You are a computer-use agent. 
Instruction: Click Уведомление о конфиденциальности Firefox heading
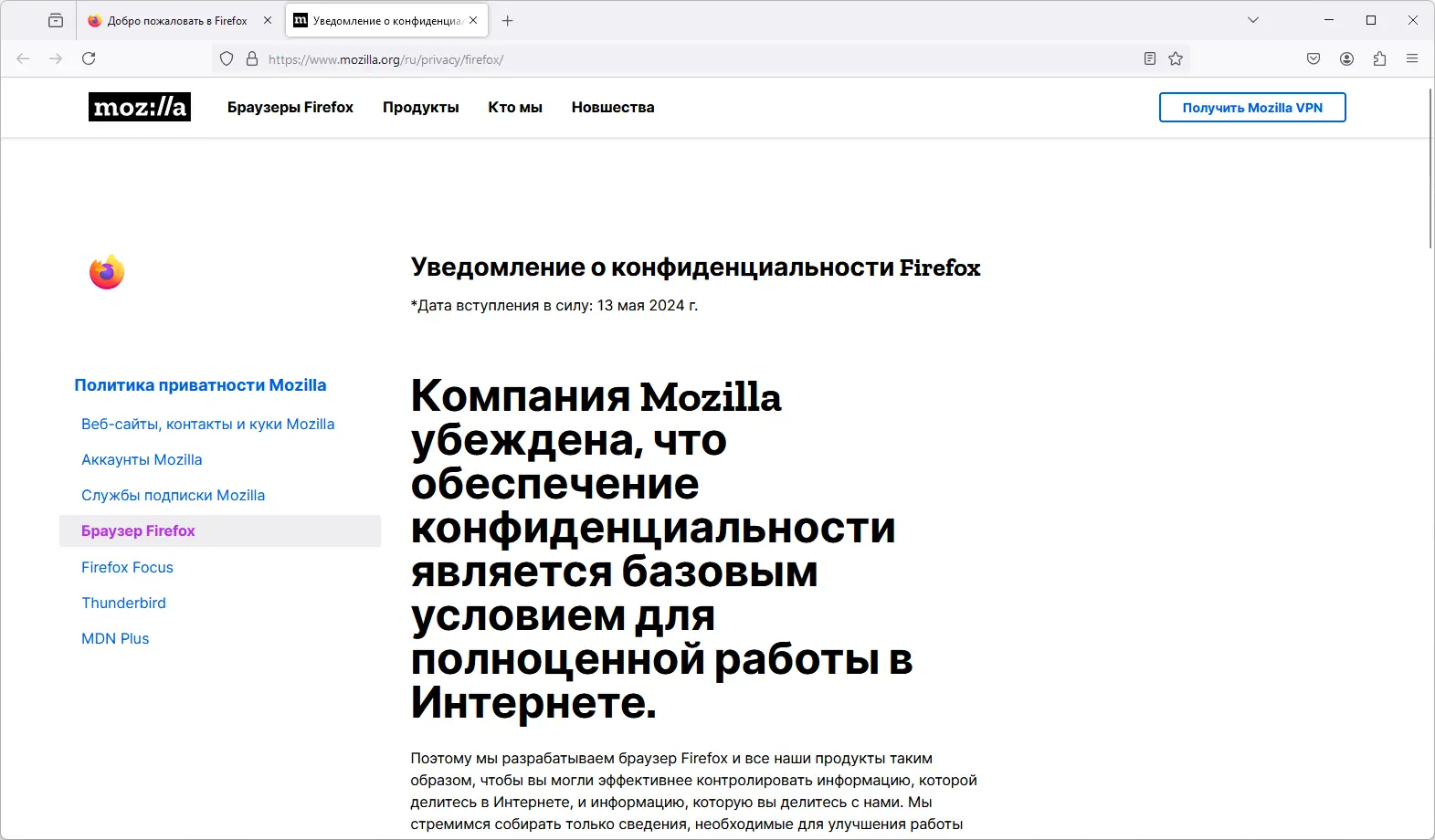click(695, 268)
